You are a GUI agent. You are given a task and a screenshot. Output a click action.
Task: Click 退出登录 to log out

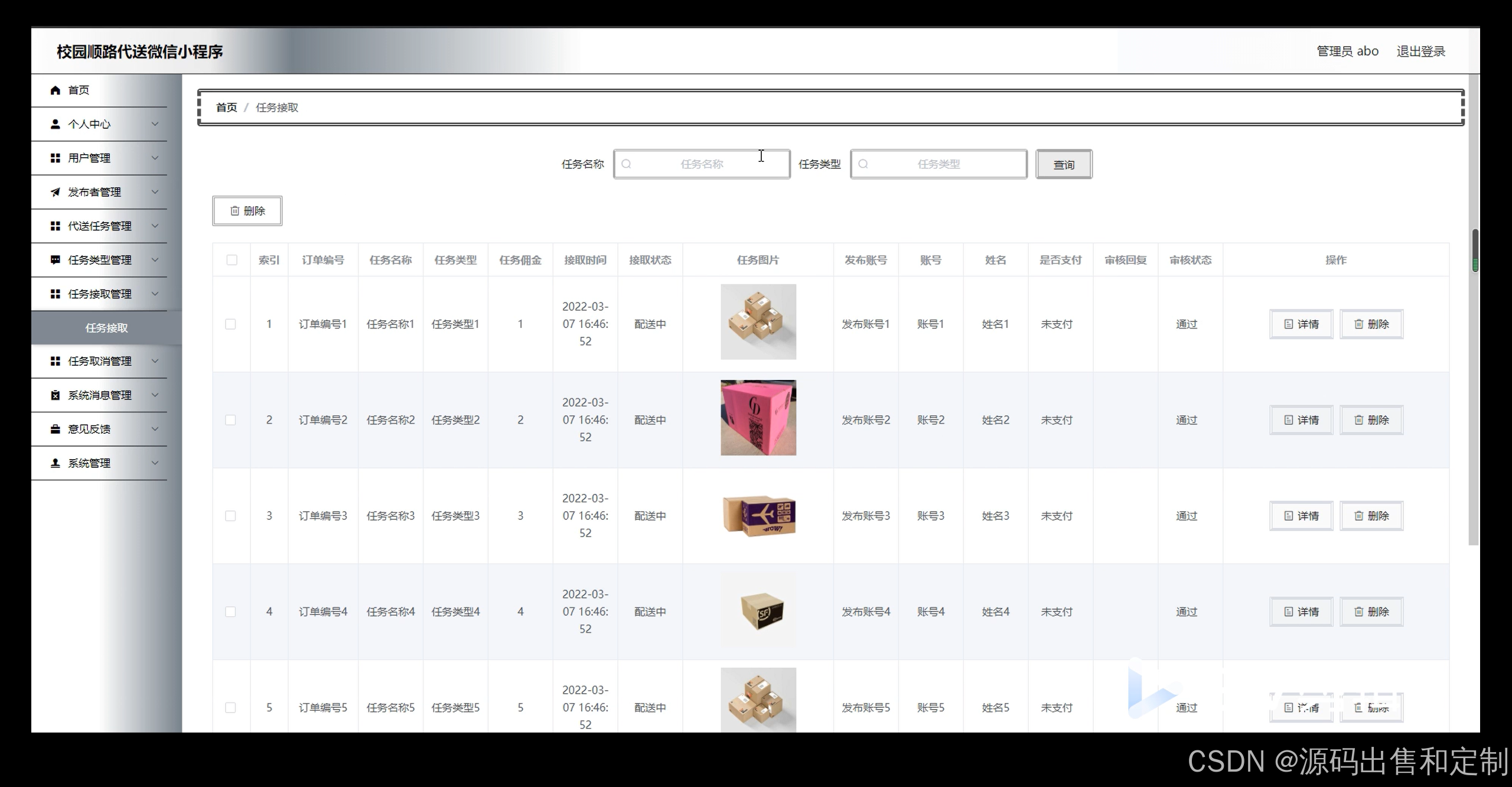1420,51
